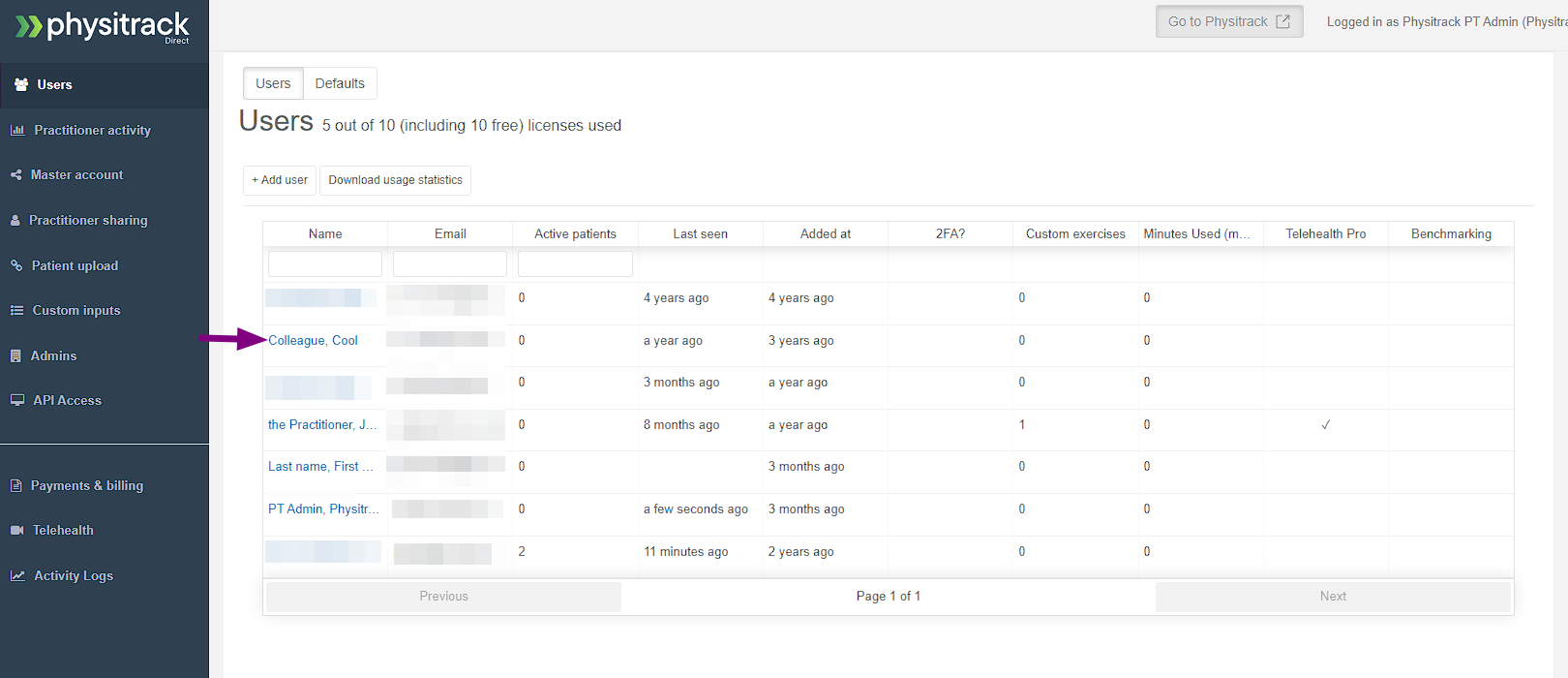Select the Users tab
This screenshot has height=678, width=1568.
273,83
